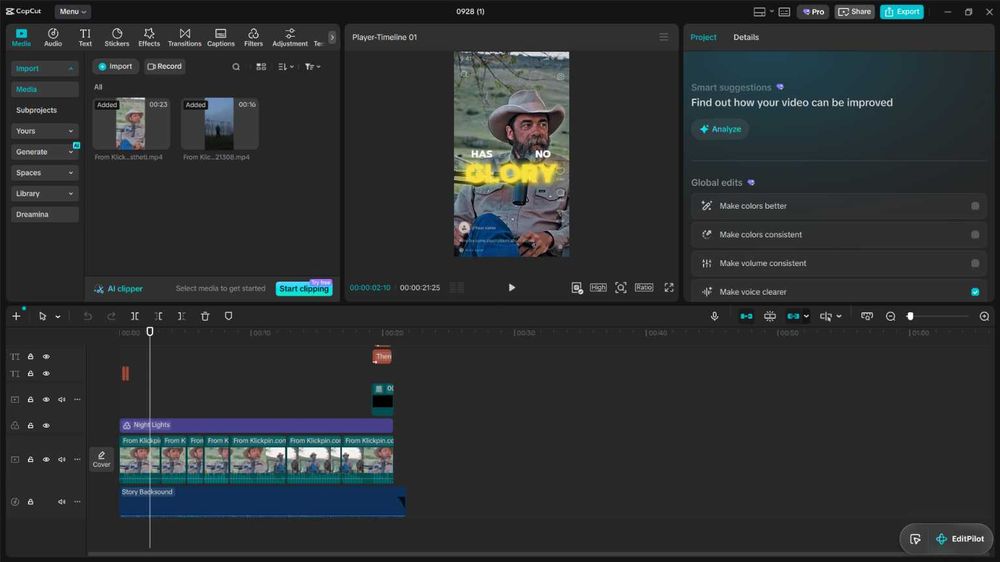Open the Filters panel
Screen dimensions: 1000x562
(253, 38)
